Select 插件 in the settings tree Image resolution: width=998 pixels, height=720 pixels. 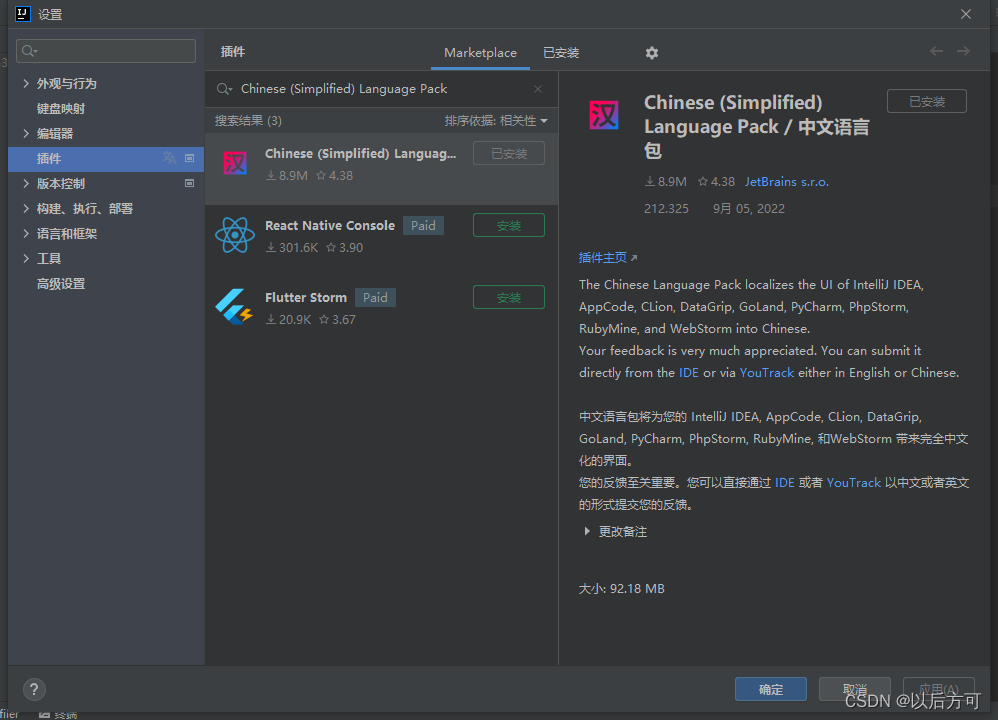point(106,159)
